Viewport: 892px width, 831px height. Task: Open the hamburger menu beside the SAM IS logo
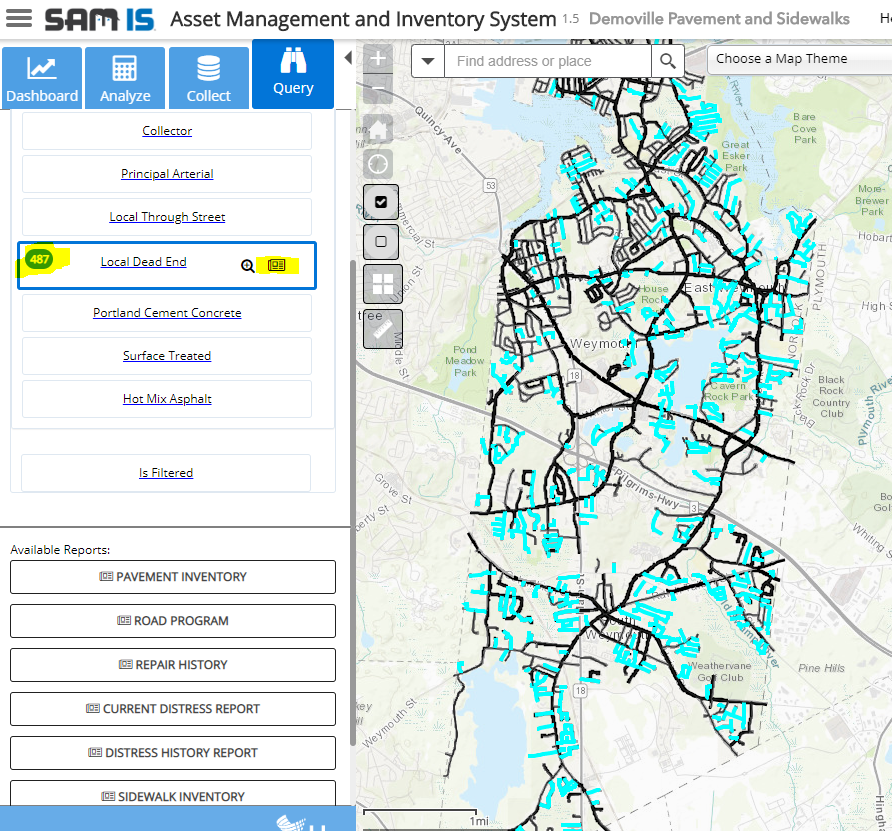click(x=19, y=19)
